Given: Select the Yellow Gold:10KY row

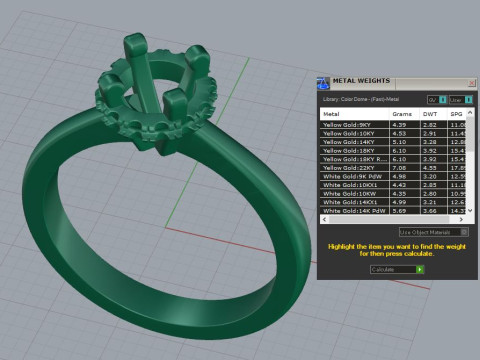Looking at the screenshot, I should tap(393, 133).
